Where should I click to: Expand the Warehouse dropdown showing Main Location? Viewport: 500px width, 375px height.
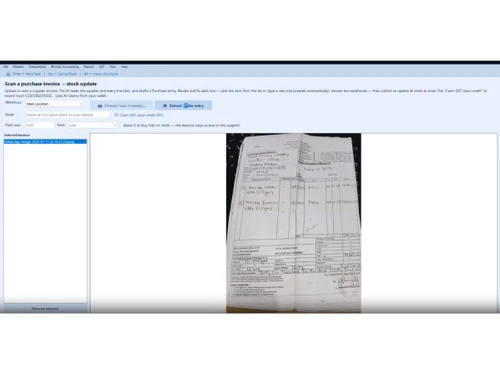(54, 104)
